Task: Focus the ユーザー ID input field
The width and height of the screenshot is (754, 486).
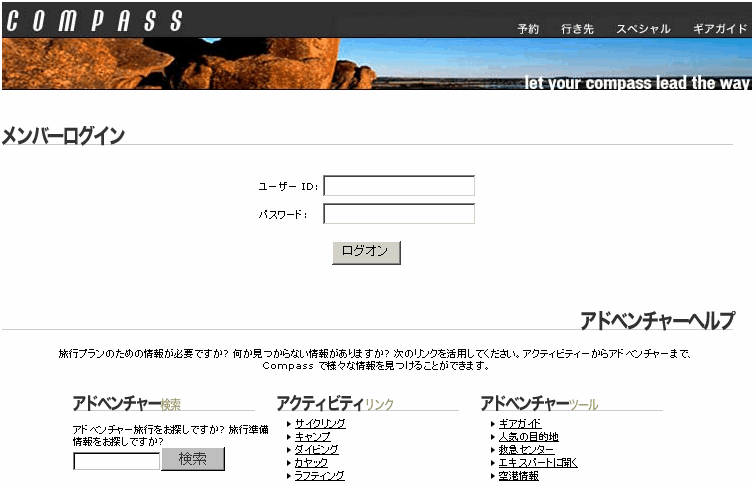Action: click(399, 186)
